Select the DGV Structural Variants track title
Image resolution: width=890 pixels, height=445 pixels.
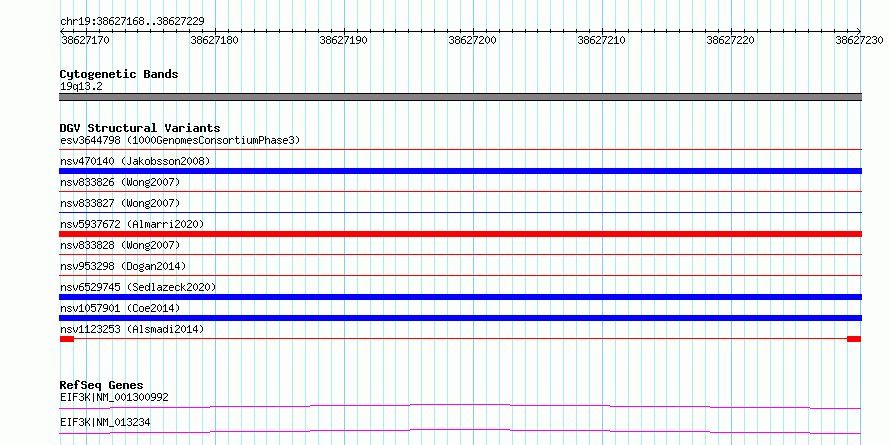coord(140,128)
